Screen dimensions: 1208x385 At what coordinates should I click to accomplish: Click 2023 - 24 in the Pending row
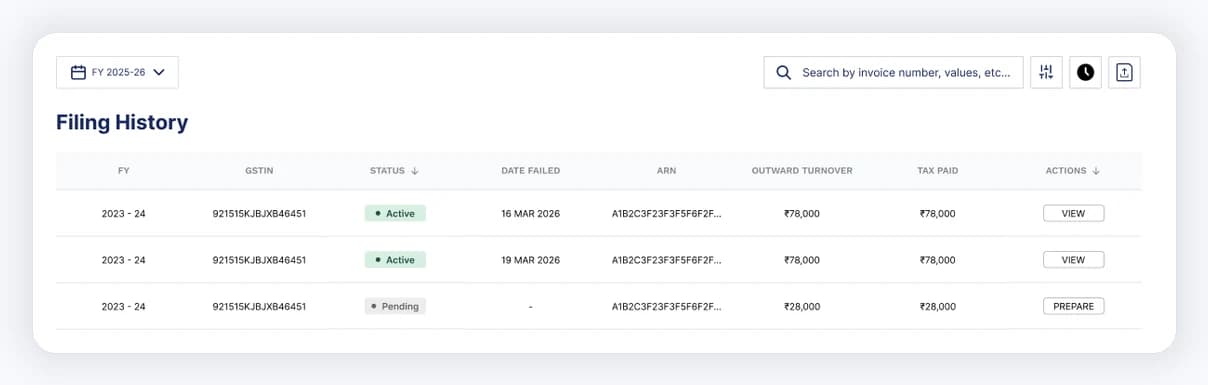pos(123,307)
